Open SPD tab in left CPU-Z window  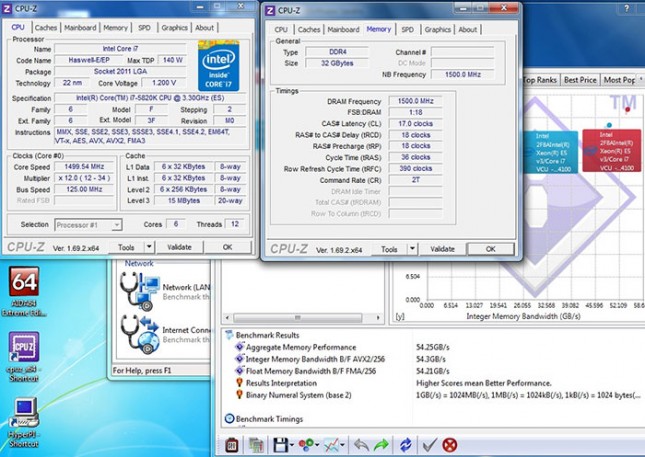click(x=144, y=28)
